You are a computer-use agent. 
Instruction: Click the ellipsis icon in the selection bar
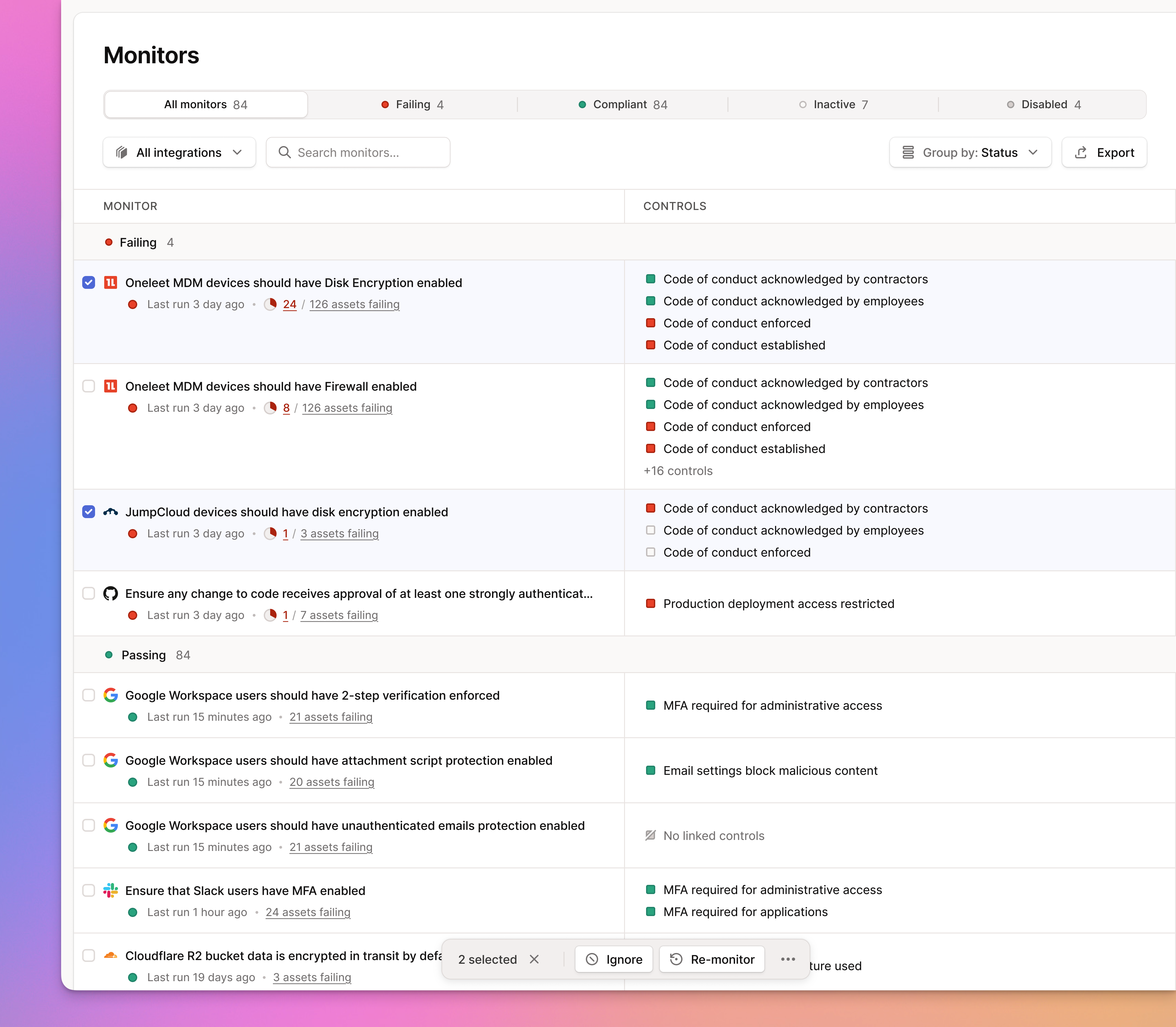click(x=788, y=959)
